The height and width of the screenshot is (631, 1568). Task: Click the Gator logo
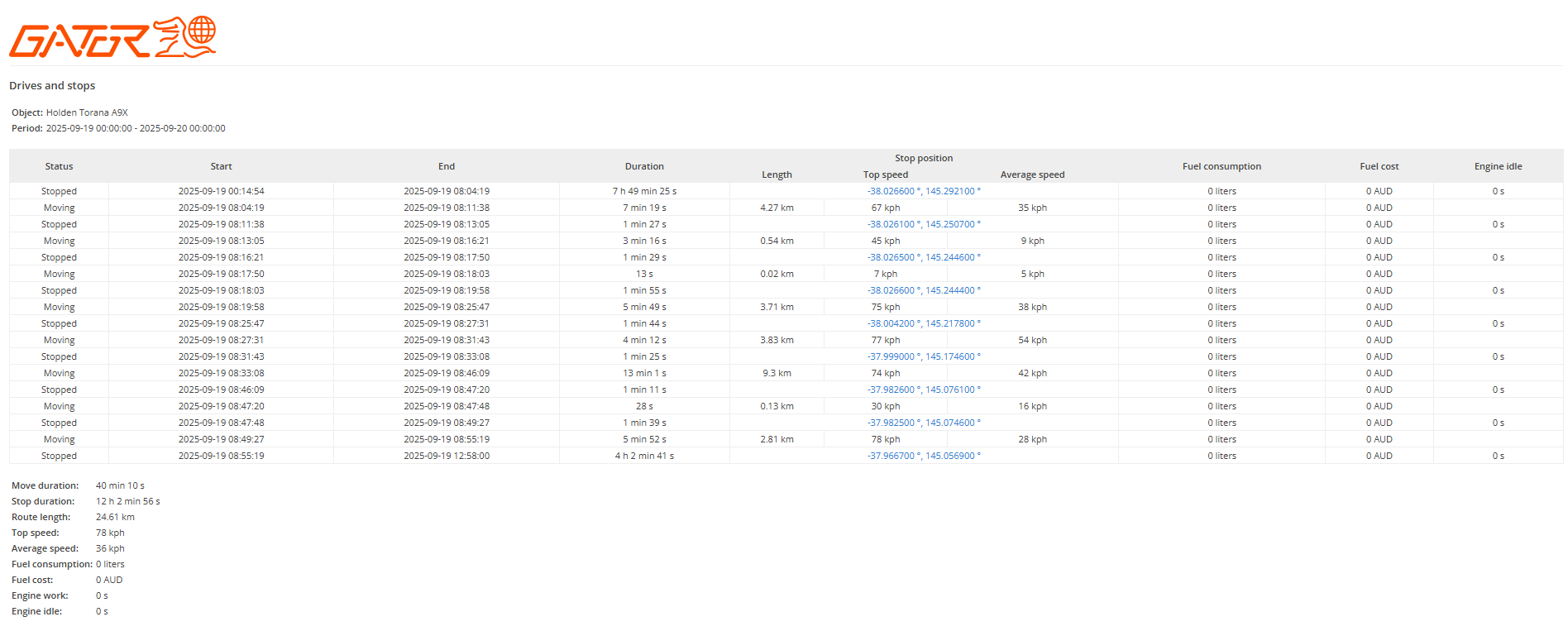pos(112,37)
